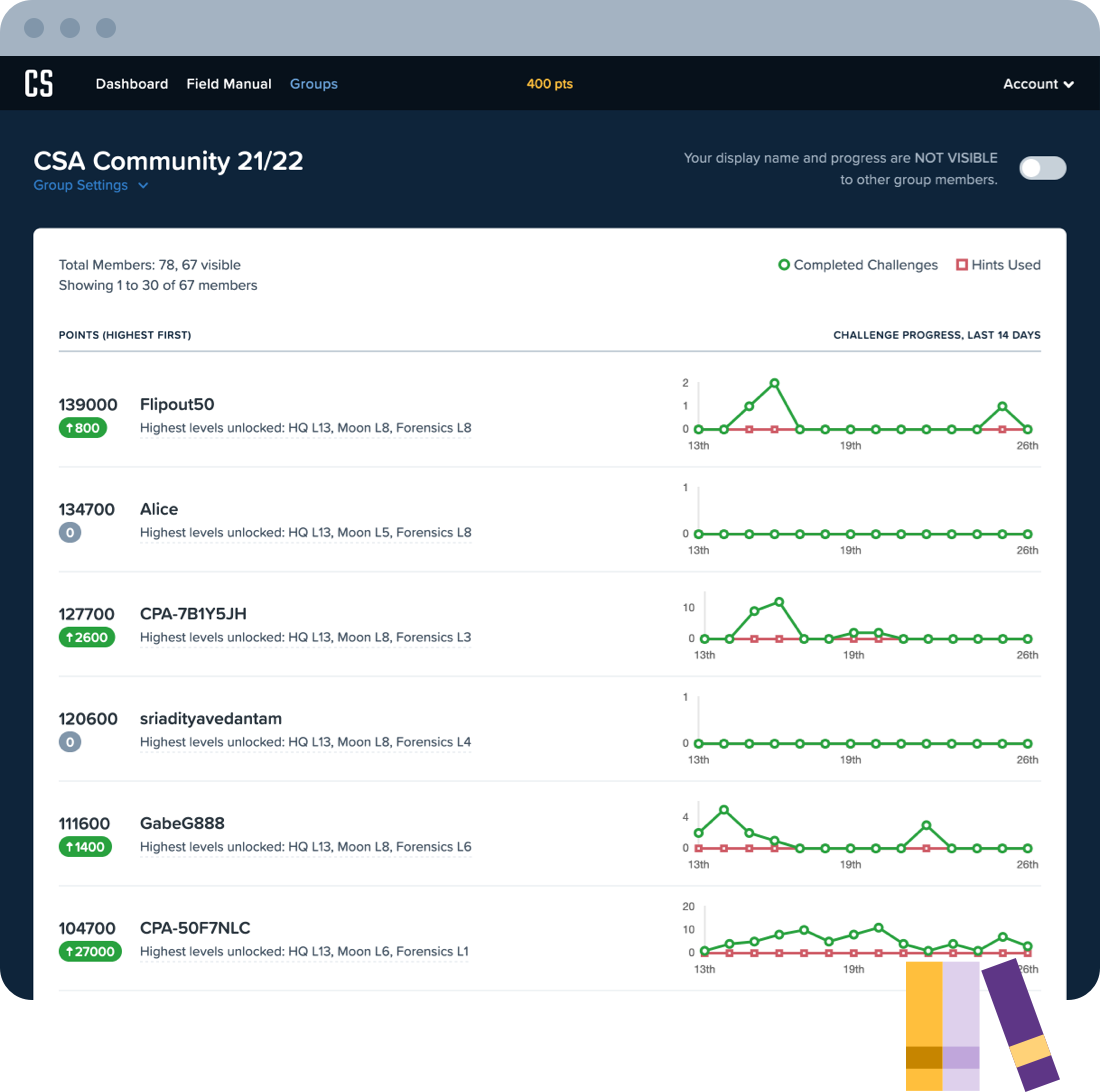Click the green Completed Challenges legend icon
Screen dimensions: 1100x1092
coord(783,265)
